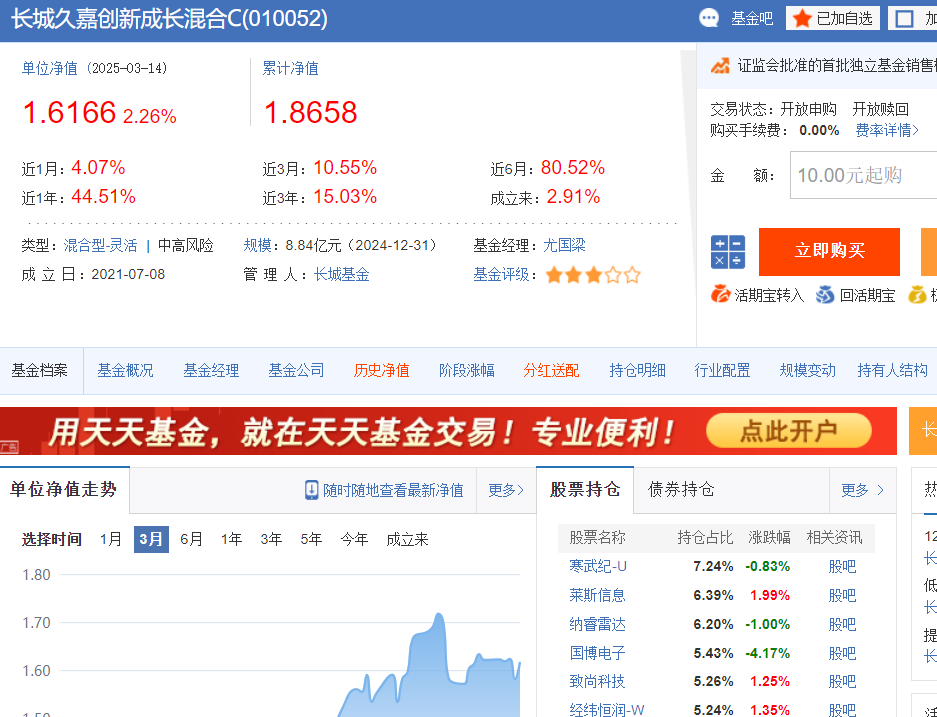Select the 1年 time range
Viewport: 937px width, 717px height.
click(231, 540)
